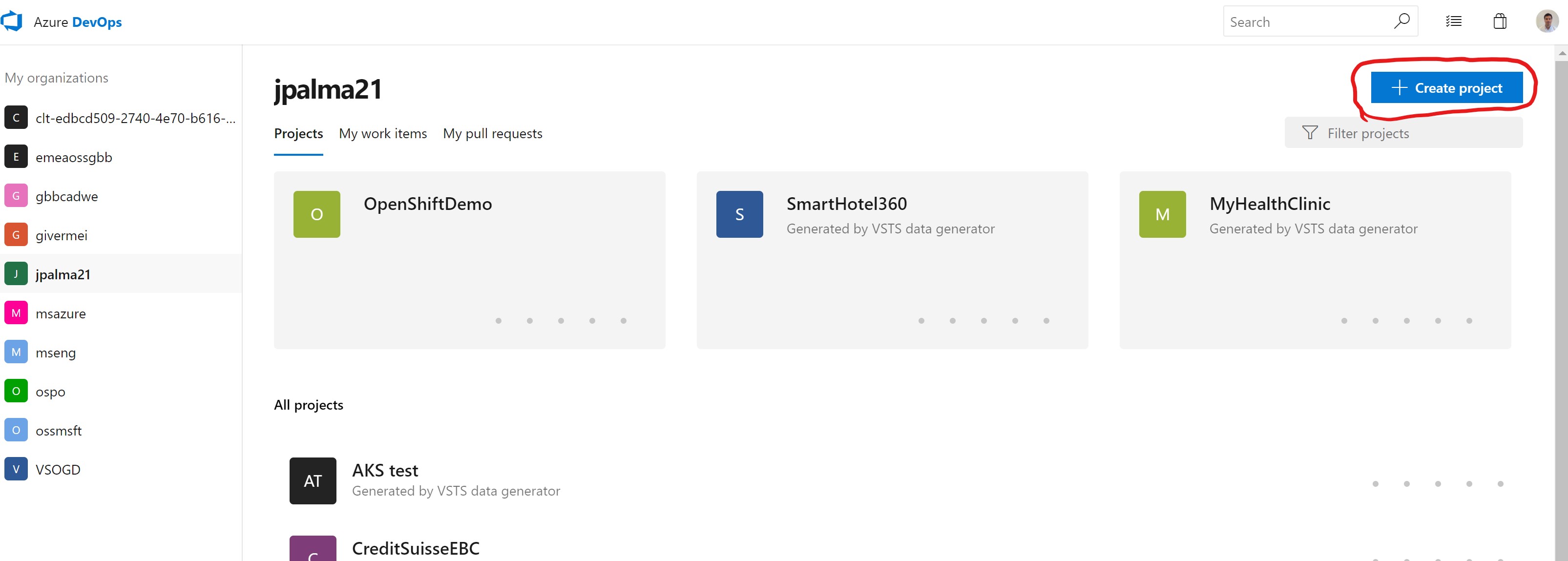Viewport: 1568px width, 561px height.
Task: Click the filter funnel icon
Action: [1310, 133]
